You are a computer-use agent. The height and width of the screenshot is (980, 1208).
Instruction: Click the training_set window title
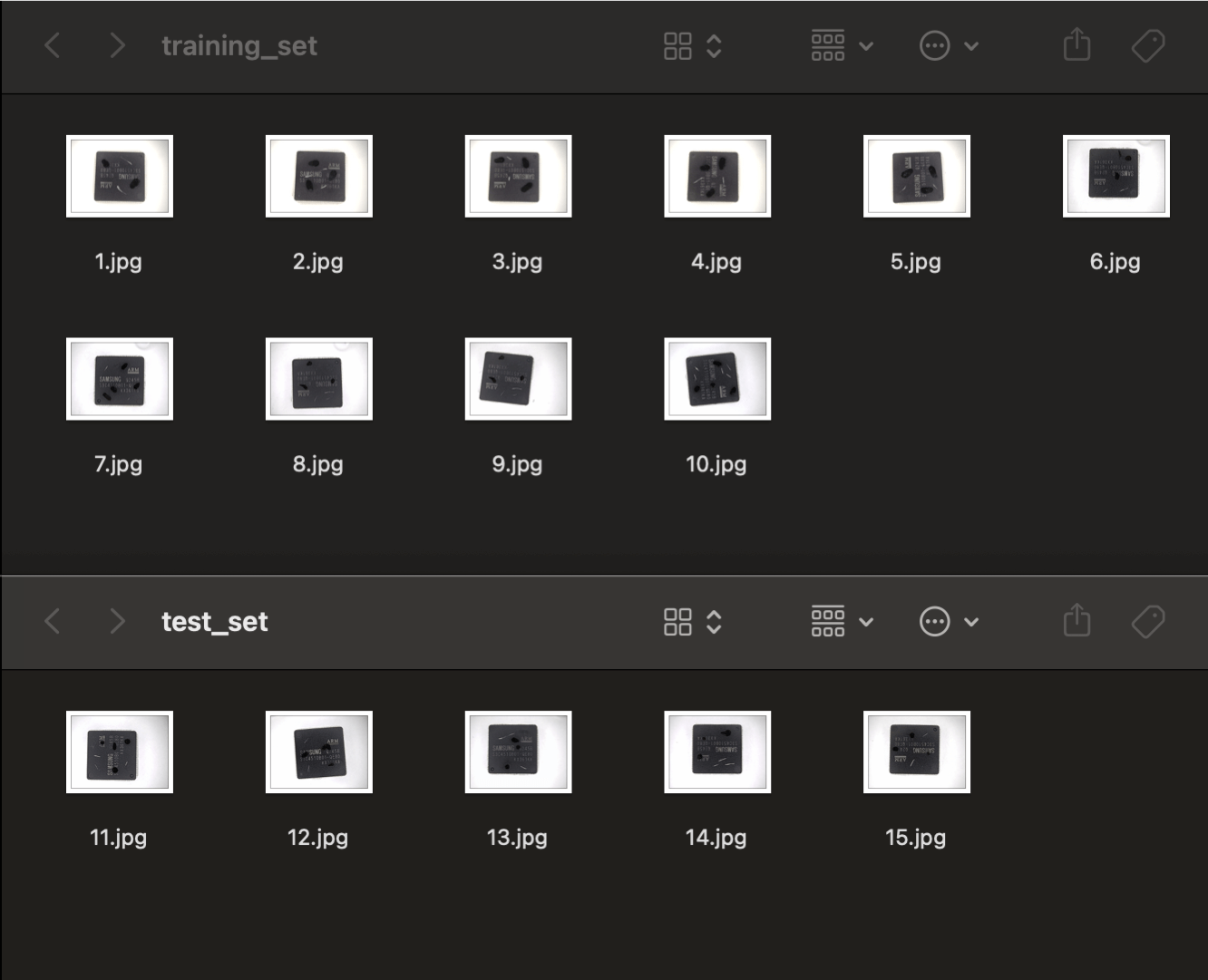239,45
